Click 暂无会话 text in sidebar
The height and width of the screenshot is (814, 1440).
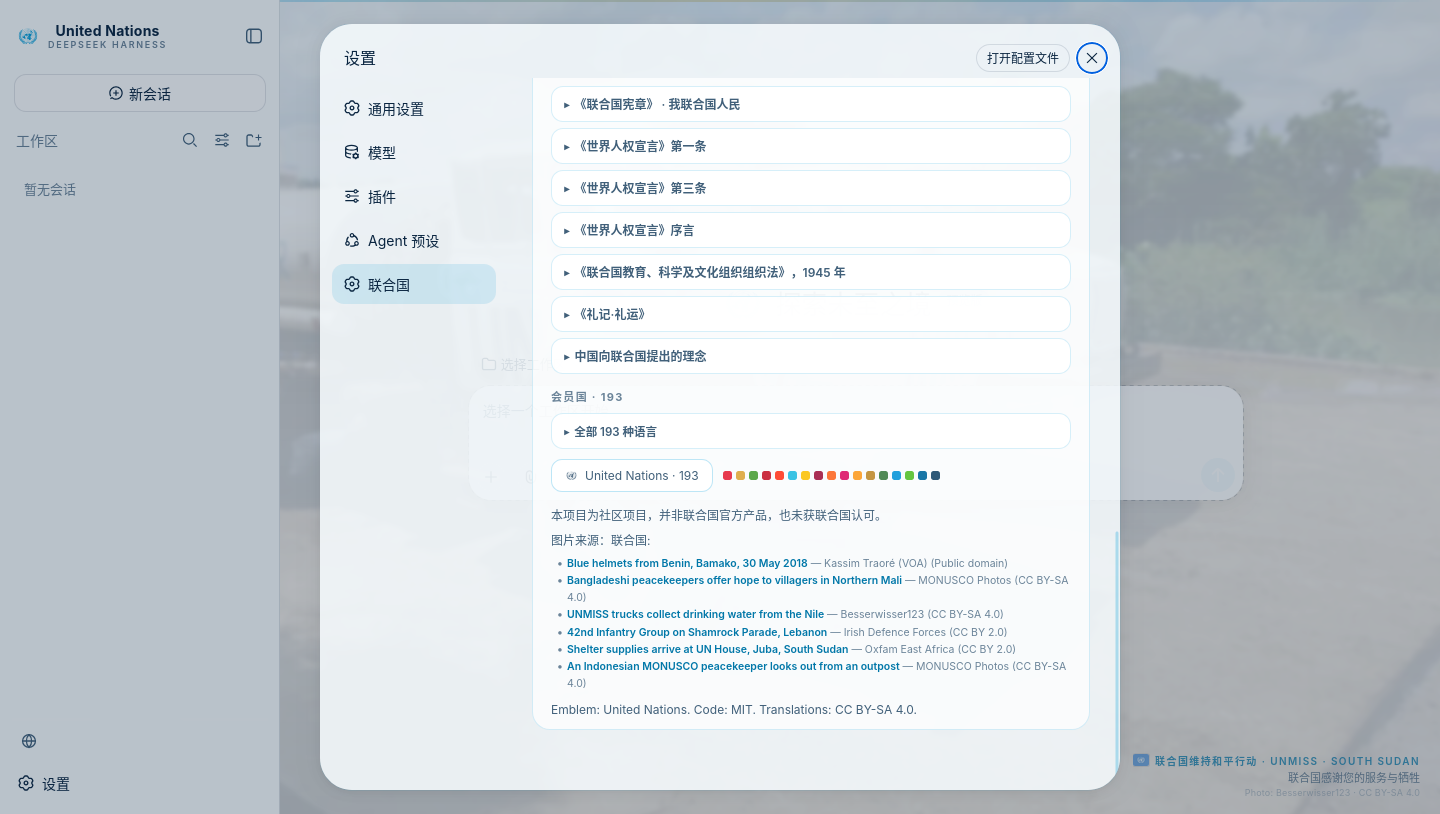pos(50,189)
